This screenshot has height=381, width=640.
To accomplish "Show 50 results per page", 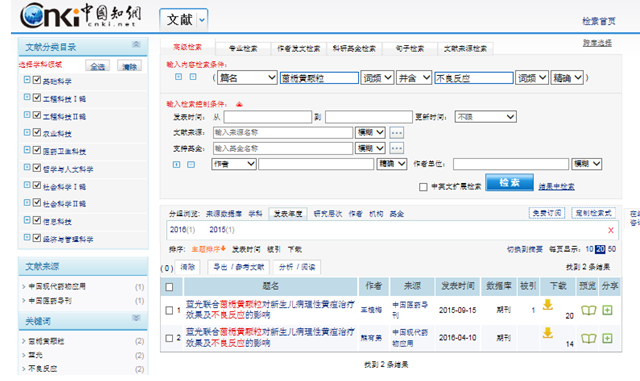I will pos(611,249).
